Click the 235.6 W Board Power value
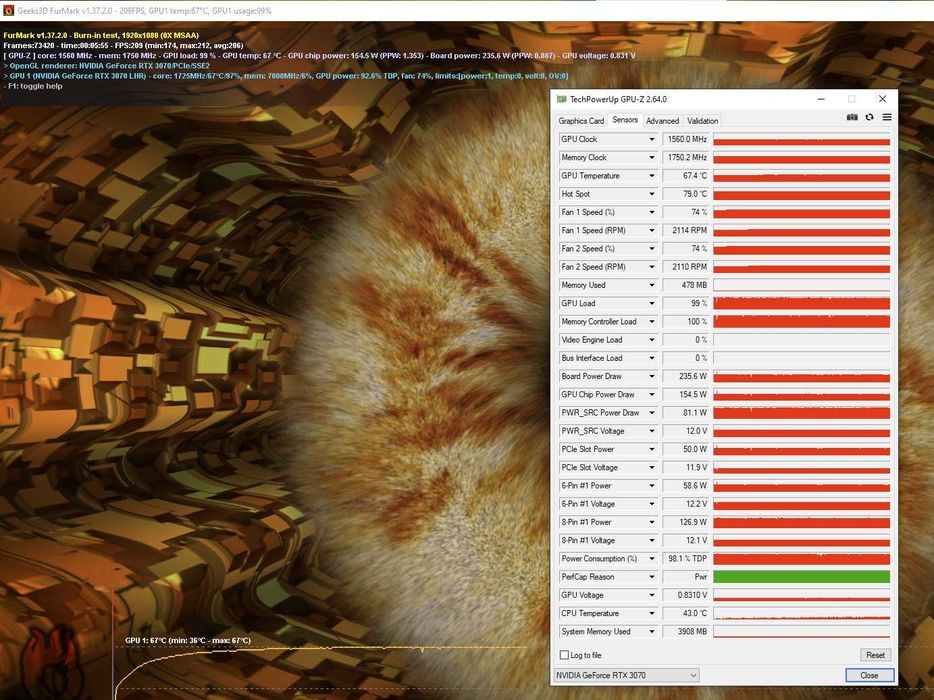 point(686,376)
